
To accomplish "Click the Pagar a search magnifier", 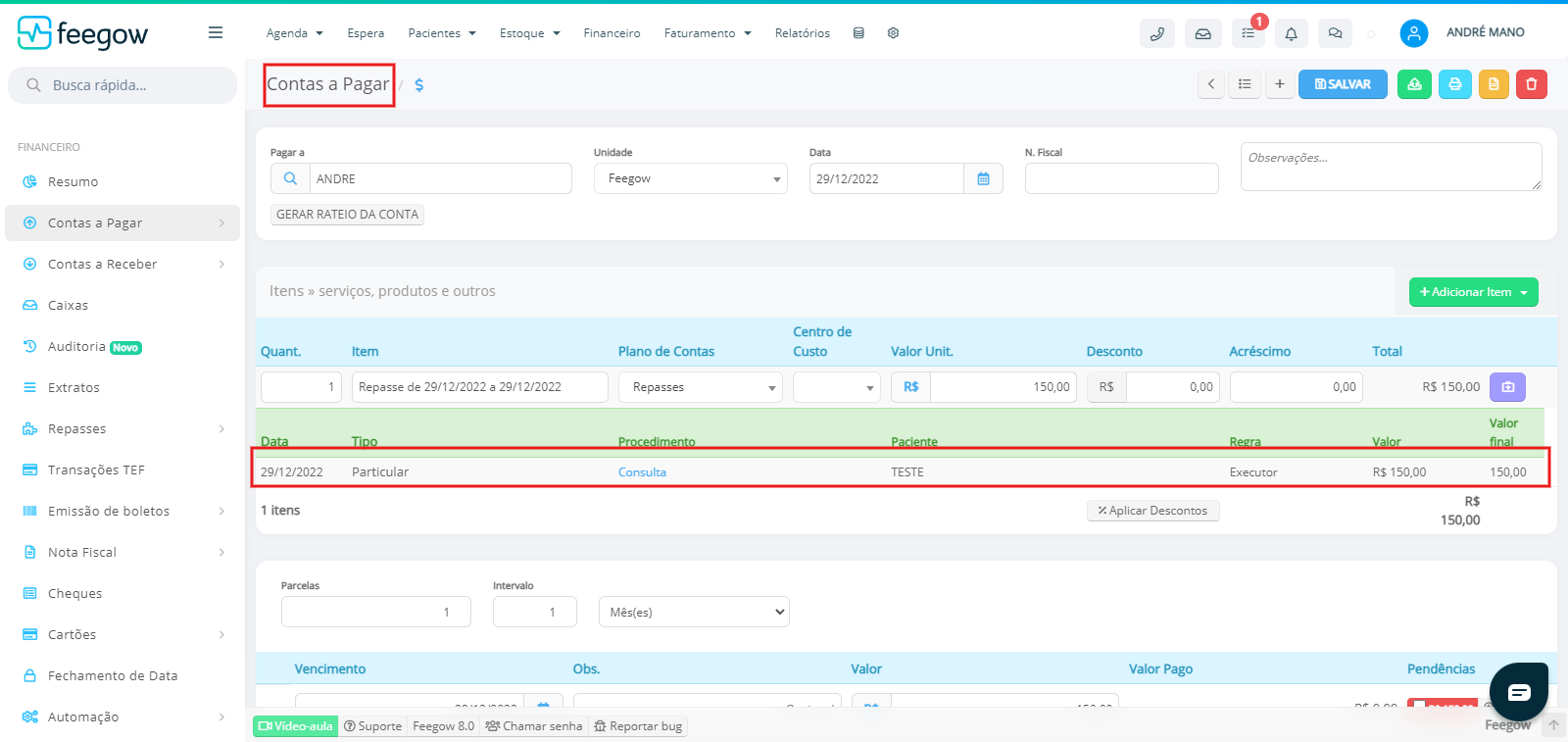I will point(290,178).
